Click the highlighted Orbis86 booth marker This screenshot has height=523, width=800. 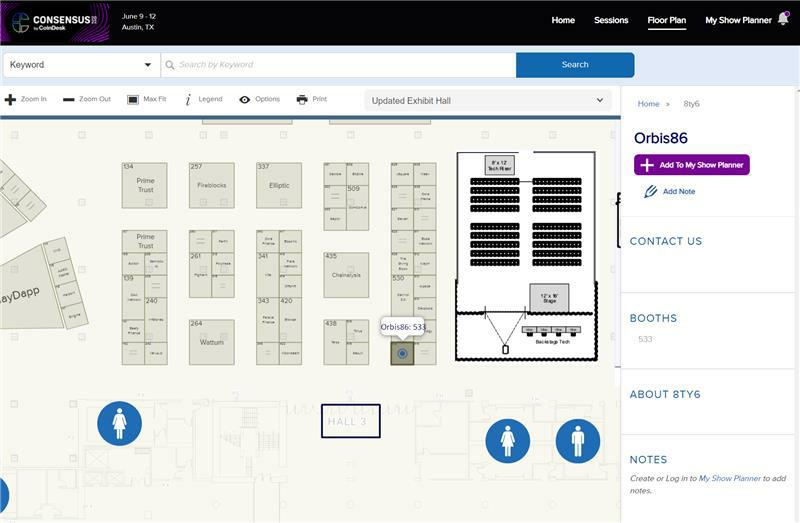(x=402, y=353)
